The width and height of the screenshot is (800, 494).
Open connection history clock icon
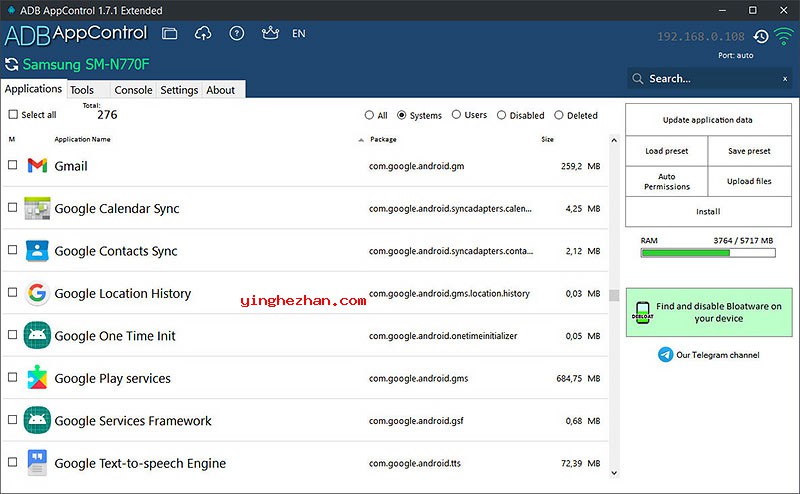pos(761,37)
